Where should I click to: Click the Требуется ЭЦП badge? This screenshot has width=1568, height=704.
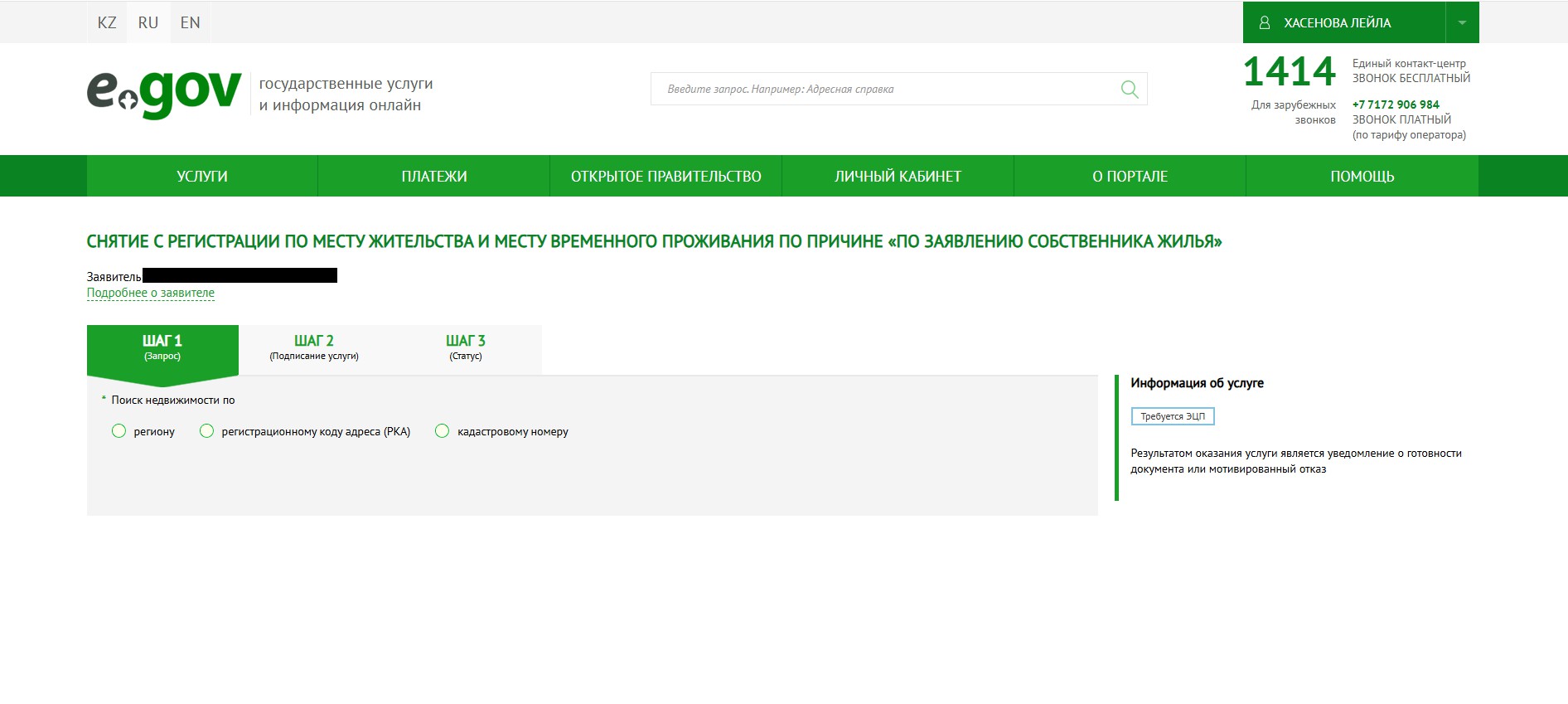tap(1172, 416)
